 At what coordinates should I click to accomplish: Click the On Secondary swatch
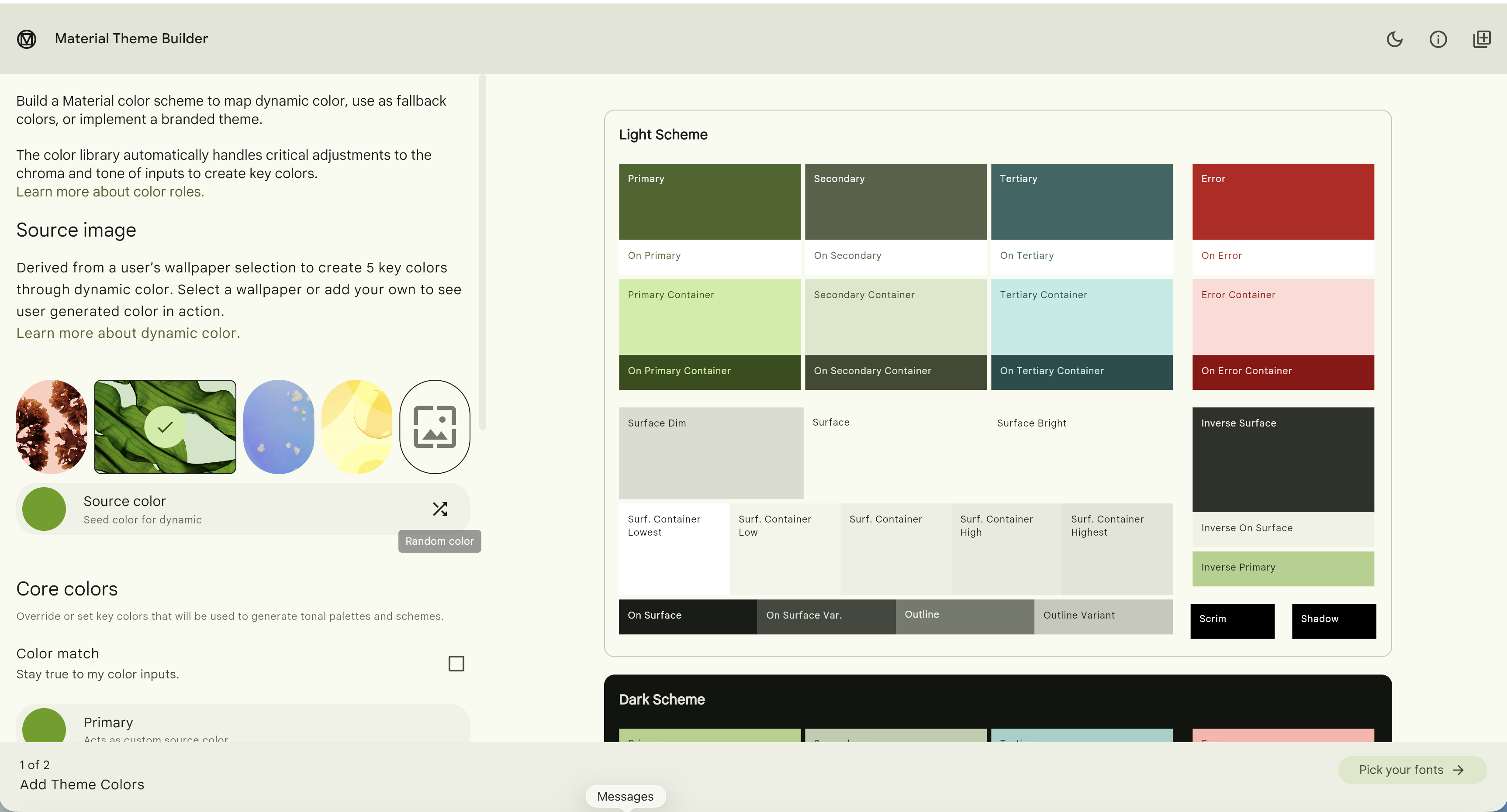click(895, 257)
